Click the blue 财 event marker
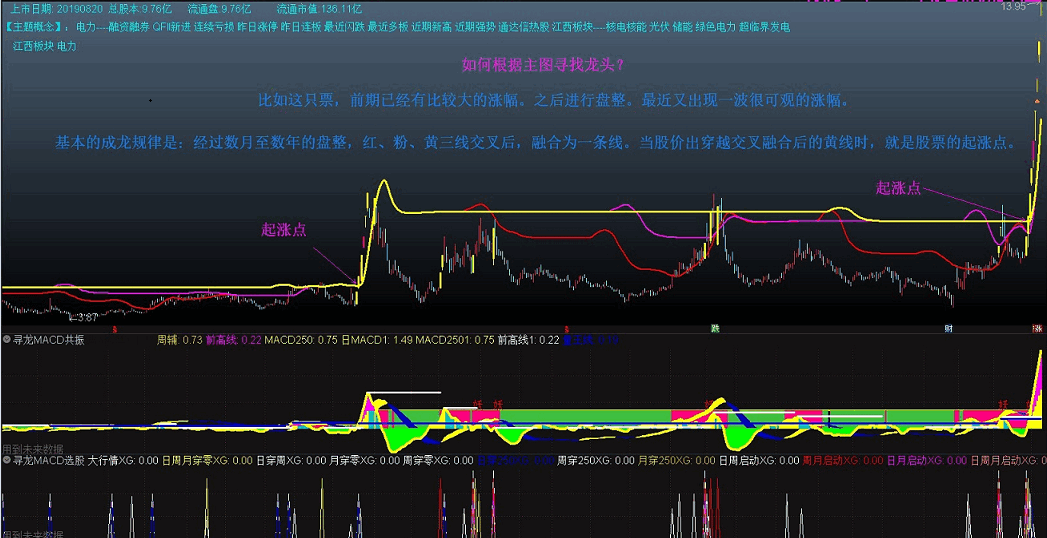 [x=949, y=329]
